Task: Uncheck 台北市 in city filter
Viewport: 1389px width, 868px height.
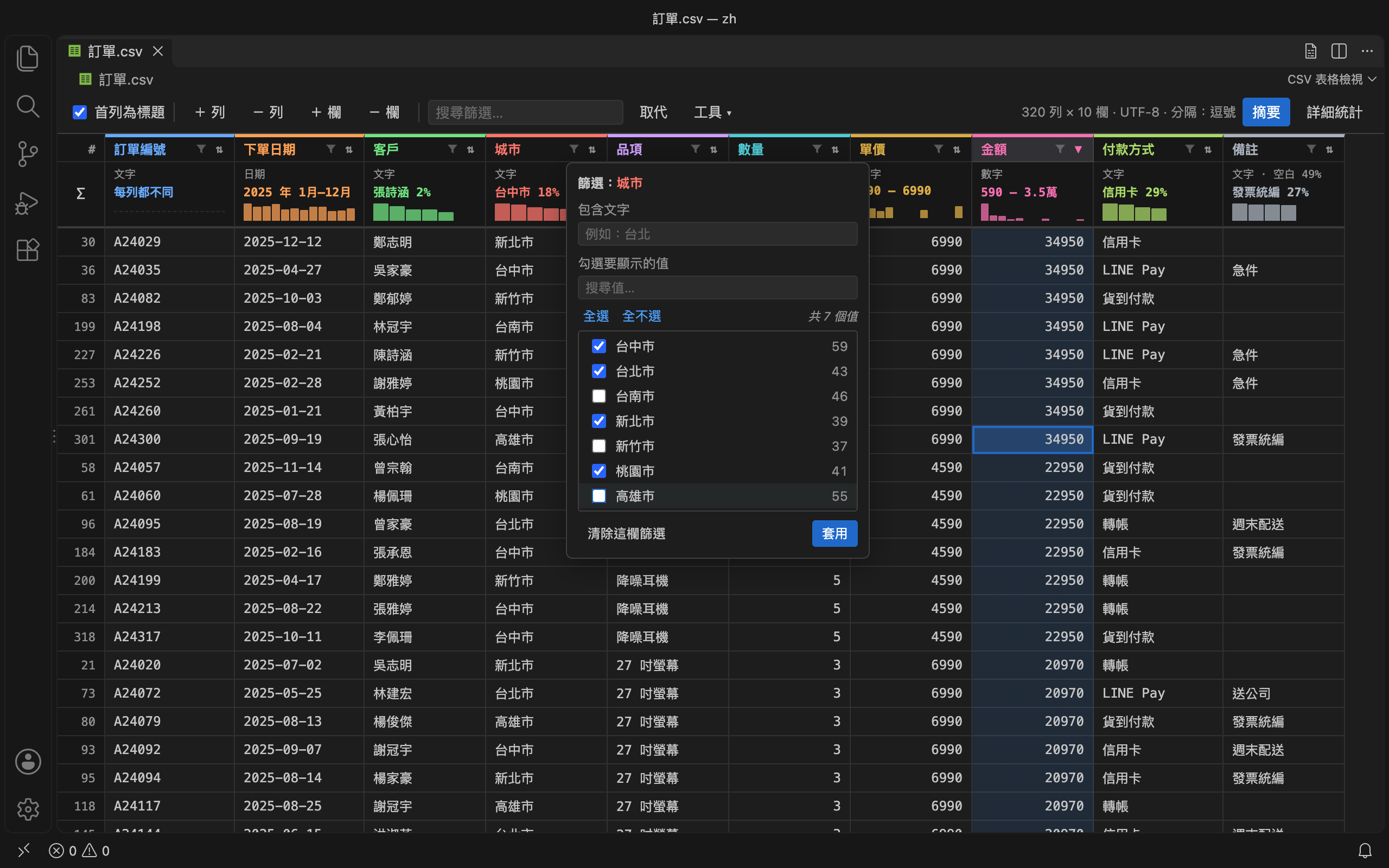Action: [598, 371]
